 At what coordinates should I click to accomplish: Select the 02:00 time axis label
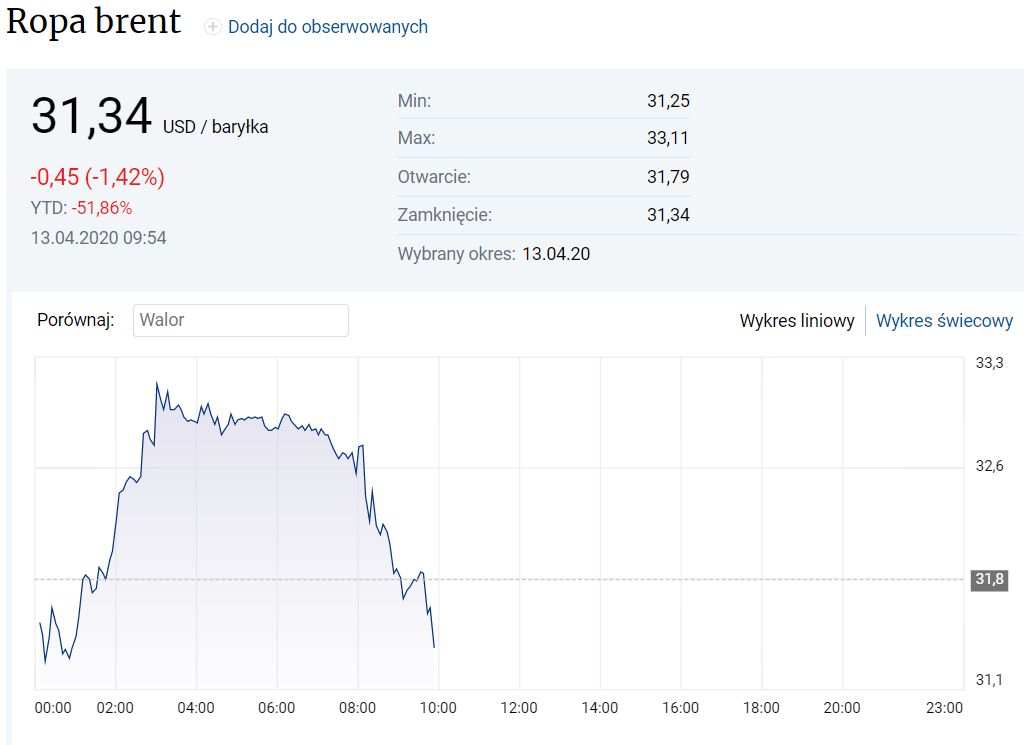[115, 708]
